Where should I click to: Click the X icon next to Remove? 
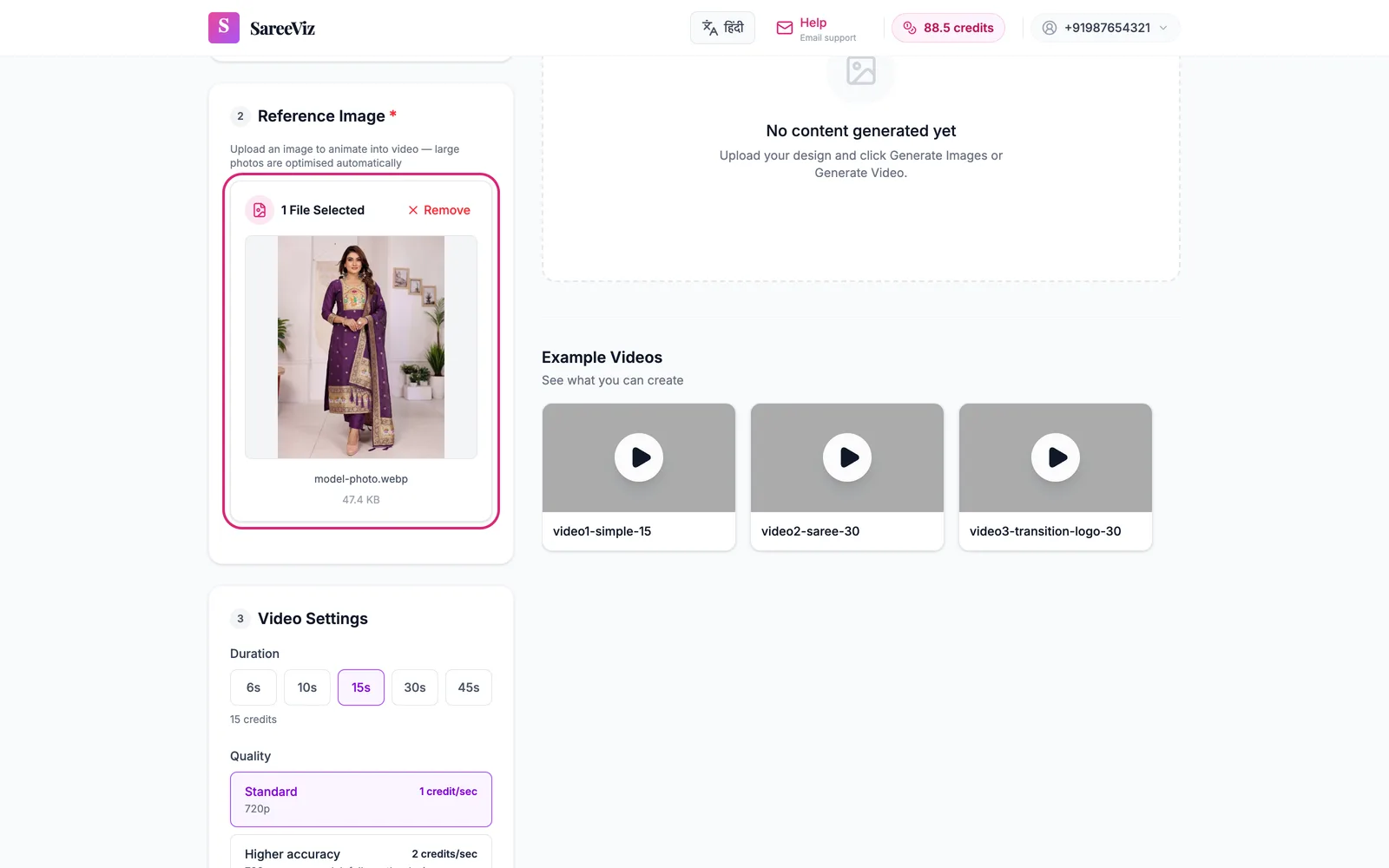tap(413, 210)
